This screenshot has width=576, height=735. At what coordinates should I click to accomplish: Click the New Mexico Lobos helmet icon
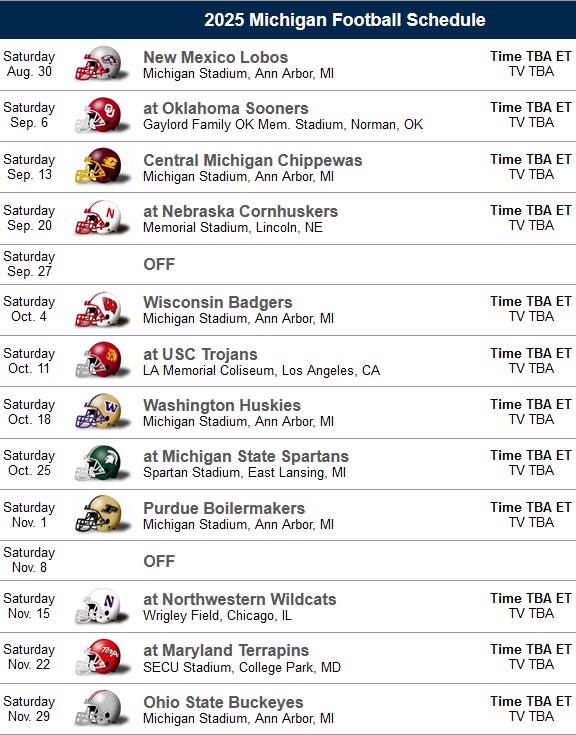point(102,64)
